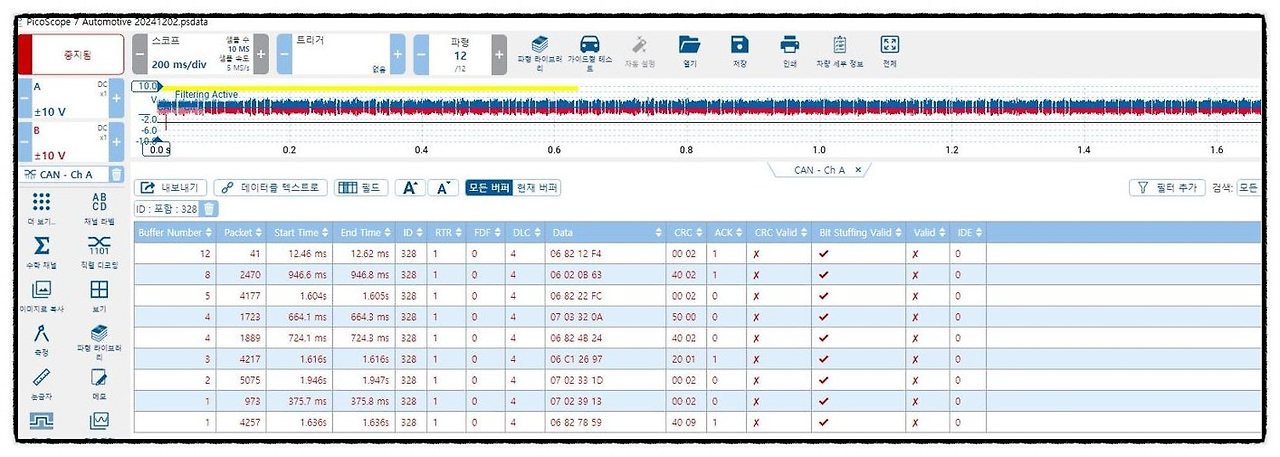This screenshot has width=1280, height=457.
Task: Select start time 375.7 ms cell
Action: [x=300, y=401]
